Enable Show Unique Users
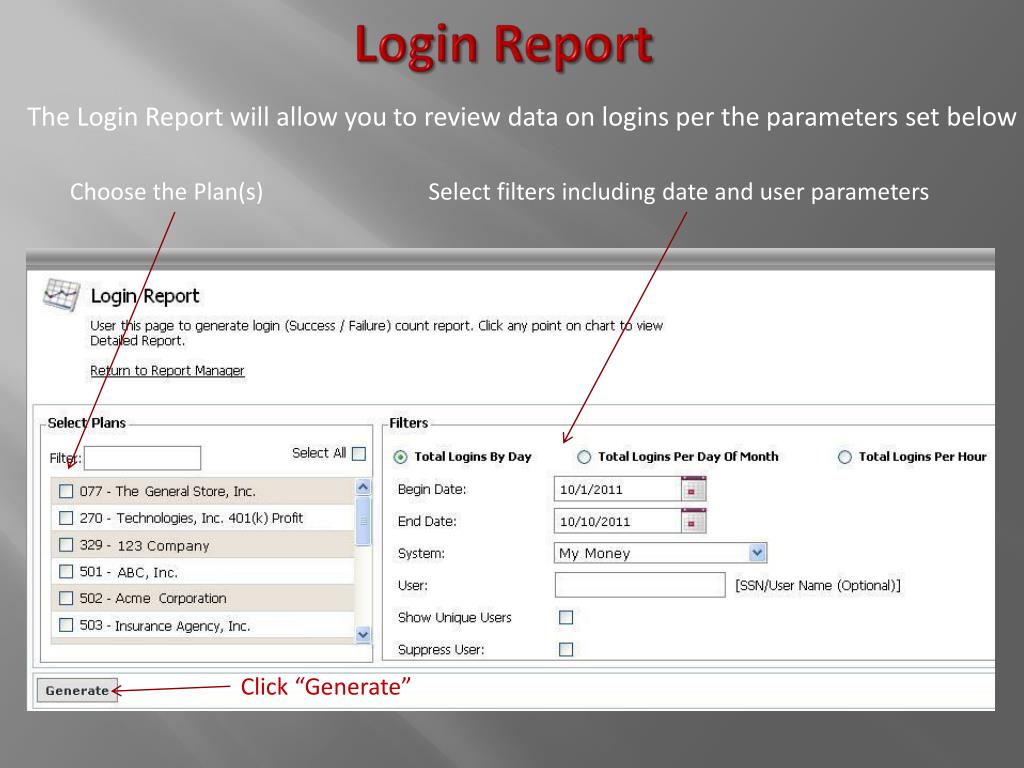The width and height of the screenshot is (1024, 768). click(x=566, y=617)
